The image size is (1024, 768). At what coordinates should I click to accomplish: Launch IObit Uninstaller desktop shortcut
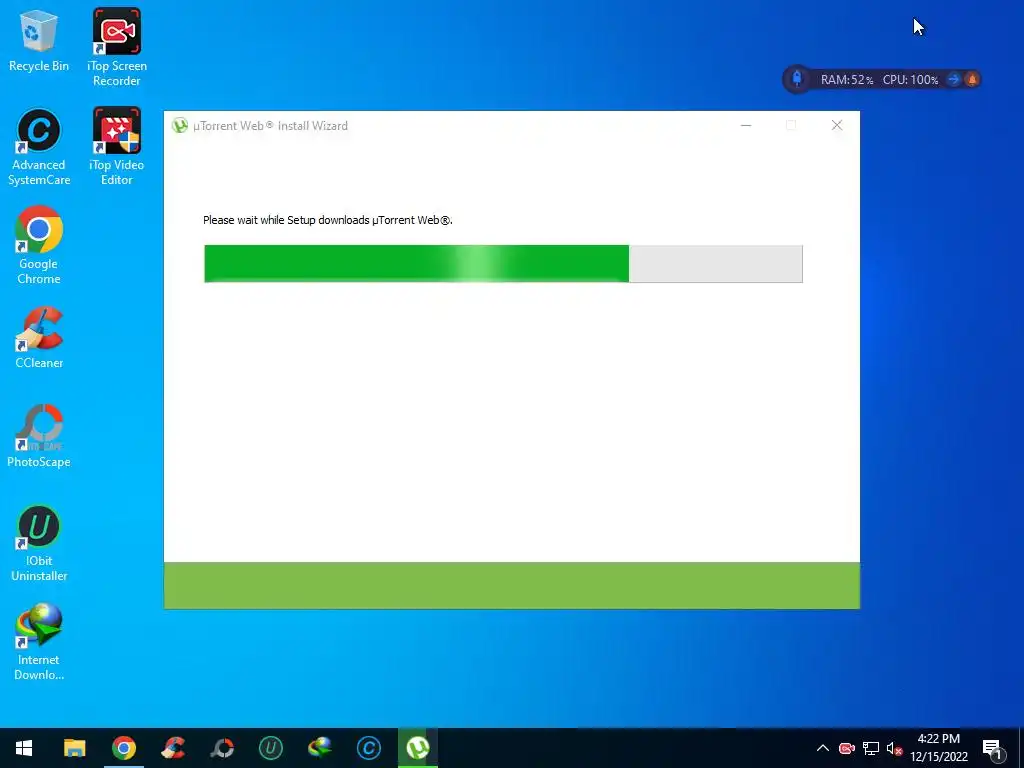tap(39, 543)
